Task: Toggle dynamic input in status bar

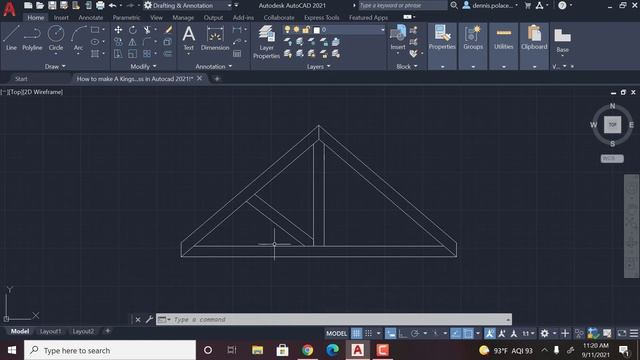Action: click(391, 333)
